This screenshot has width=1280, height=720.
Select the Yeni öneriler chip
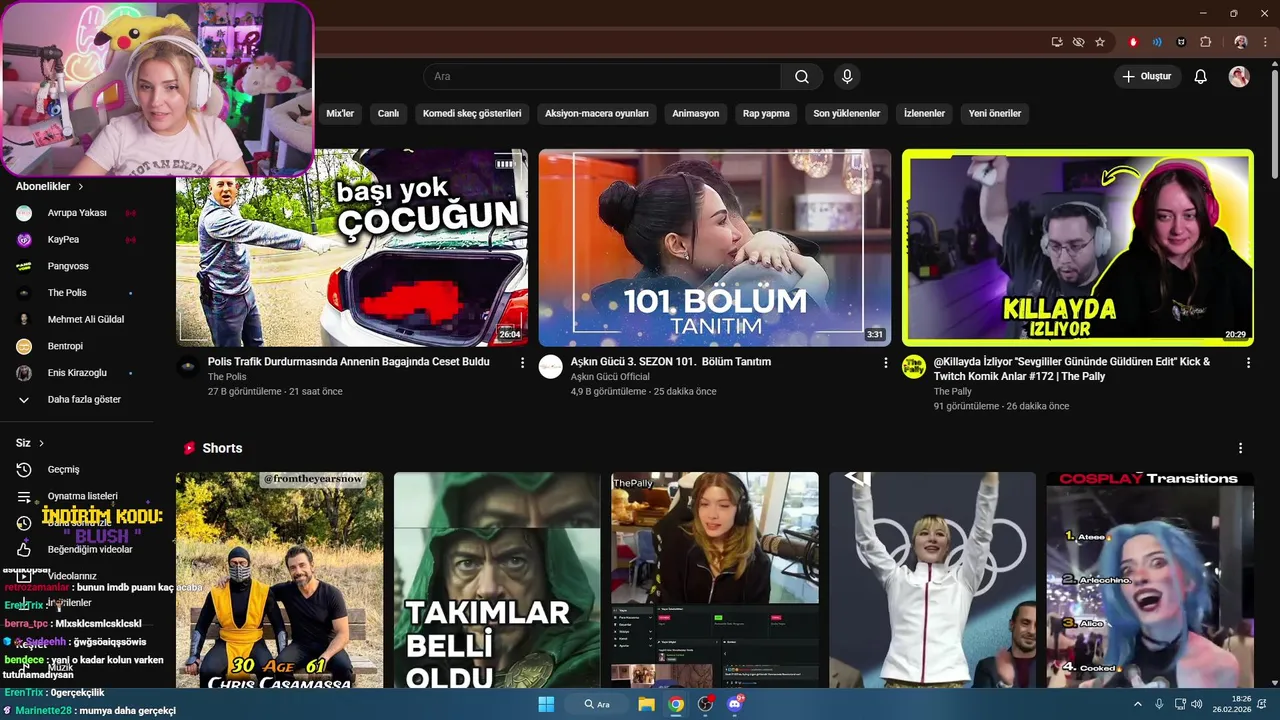[995, 114]
